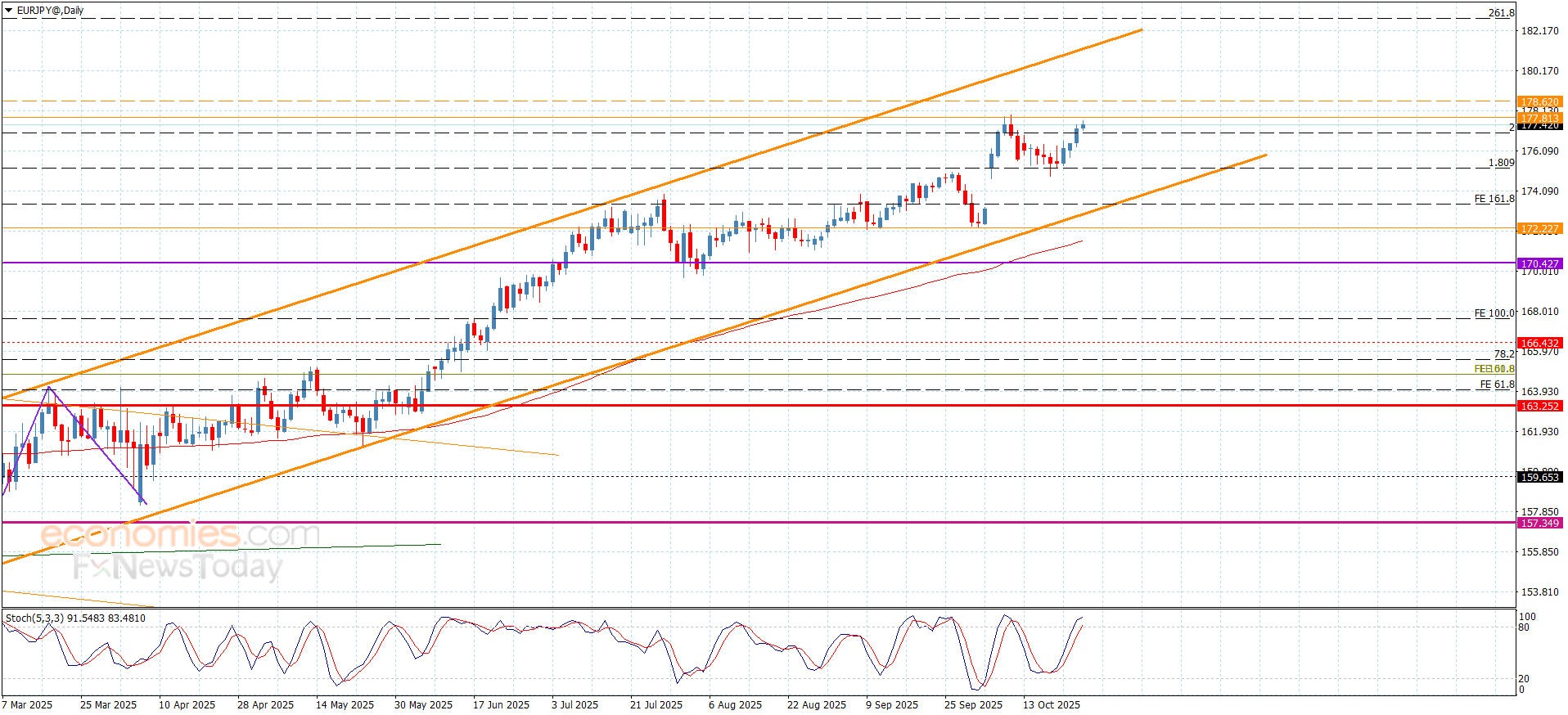This screenshot has width=1568, height=715.
Task: Click the FE 161.8 expansion label
Action: click(1494, 199)
